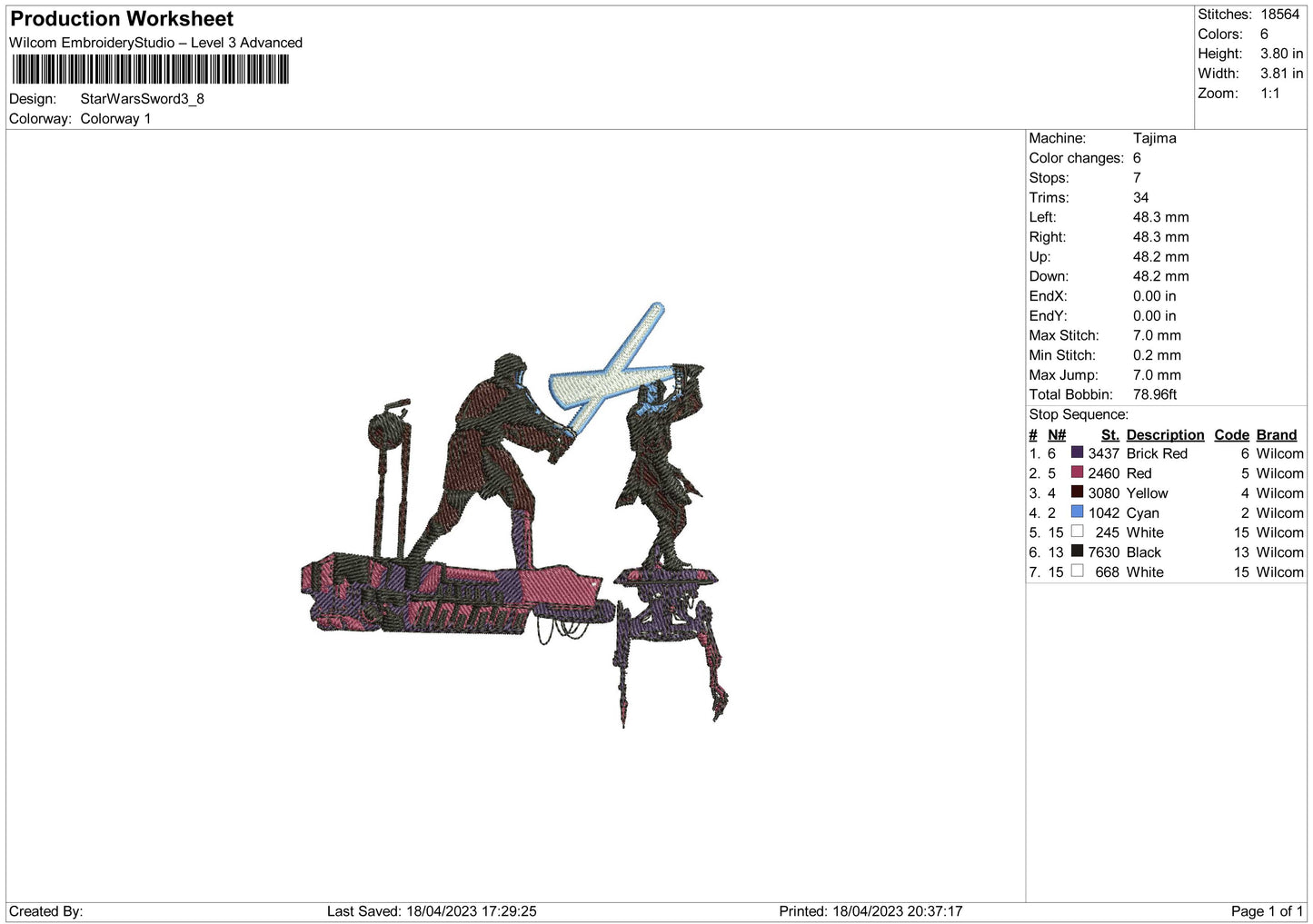Click the Brand column header
Image resolution: width=1313 pixels, height=924 pixels.
click(x=1276, y=434)
